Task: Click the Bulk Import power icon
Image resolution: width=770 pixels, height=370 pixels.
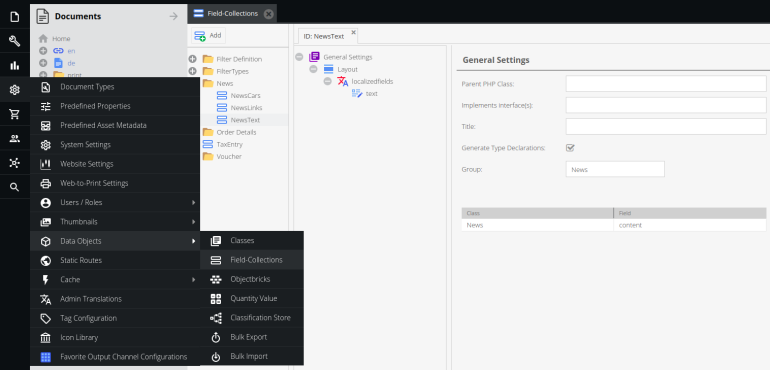Action: pyautogui.click(x=216, y=357)
